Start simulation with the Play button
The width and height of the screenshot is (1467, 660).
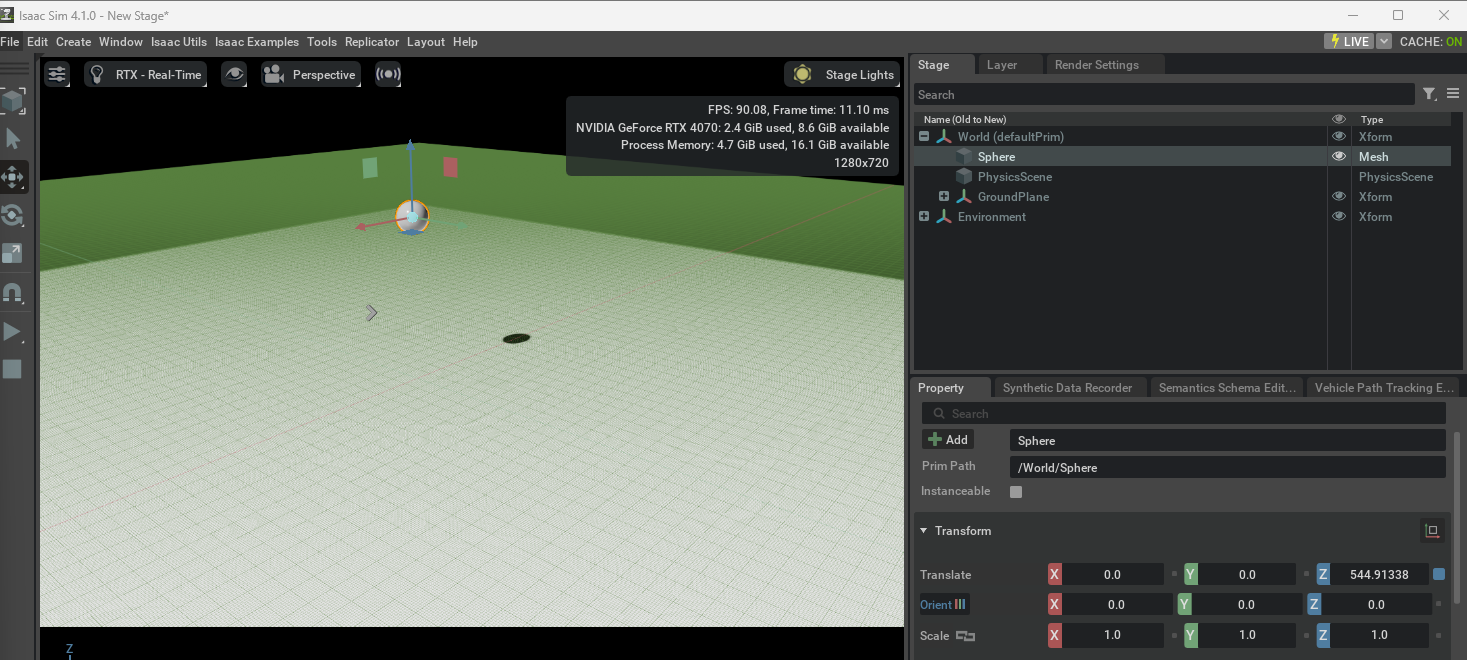click(x=12, y=331)
